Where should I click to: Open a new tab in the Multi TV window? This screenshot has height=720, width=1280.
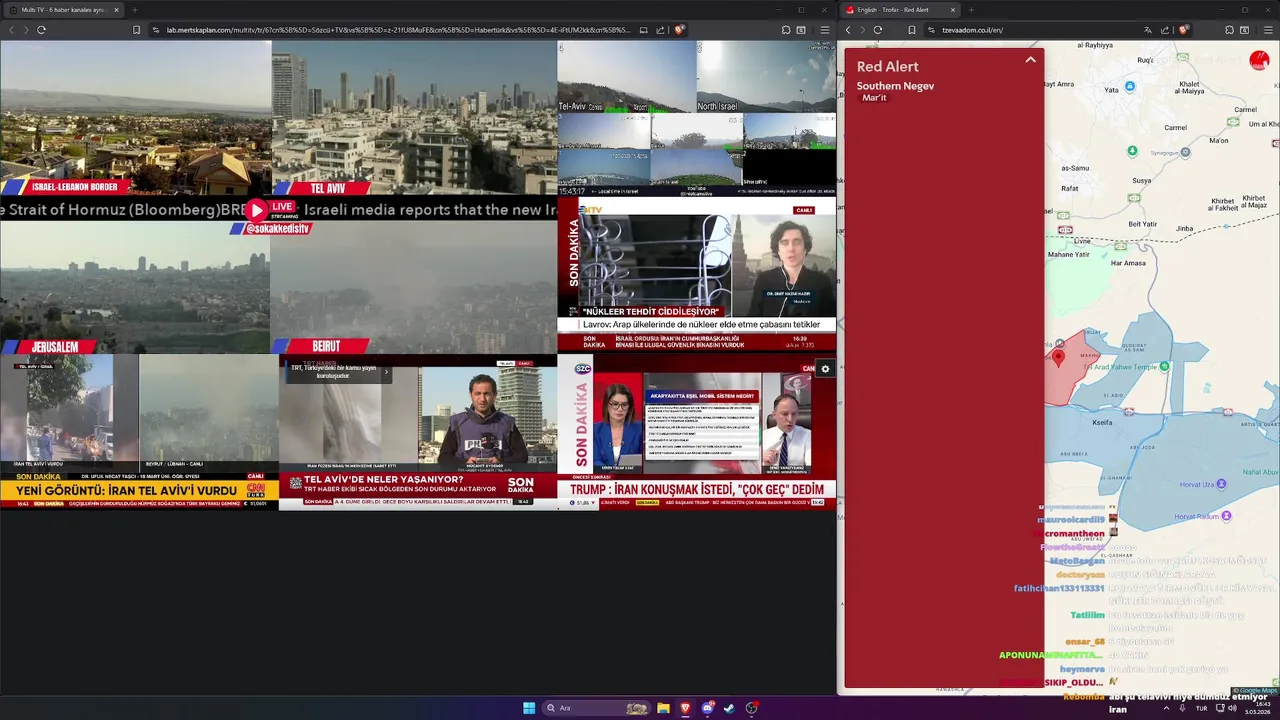click(134, 10)
